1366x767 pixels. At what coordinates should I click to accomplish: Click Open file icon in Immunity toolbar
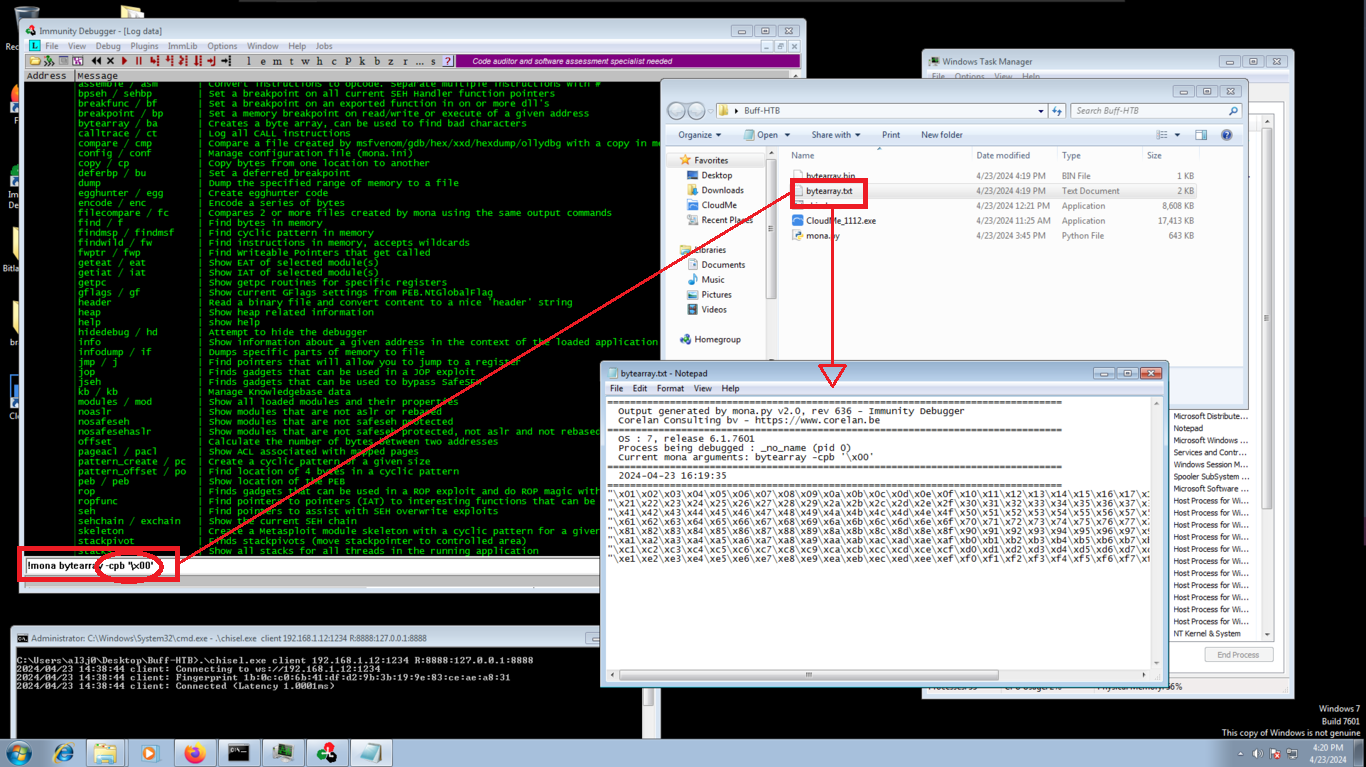pyautogui.click(x=35, y=61)
